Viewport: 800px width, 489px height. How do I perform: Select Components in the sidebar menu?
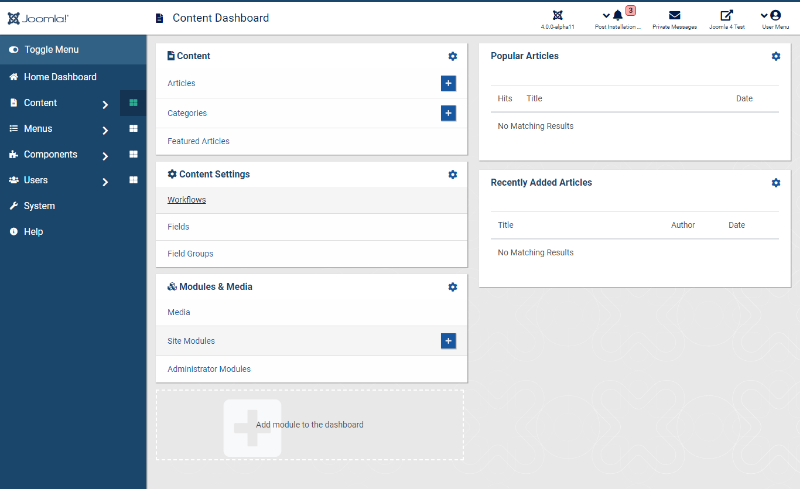51,154
